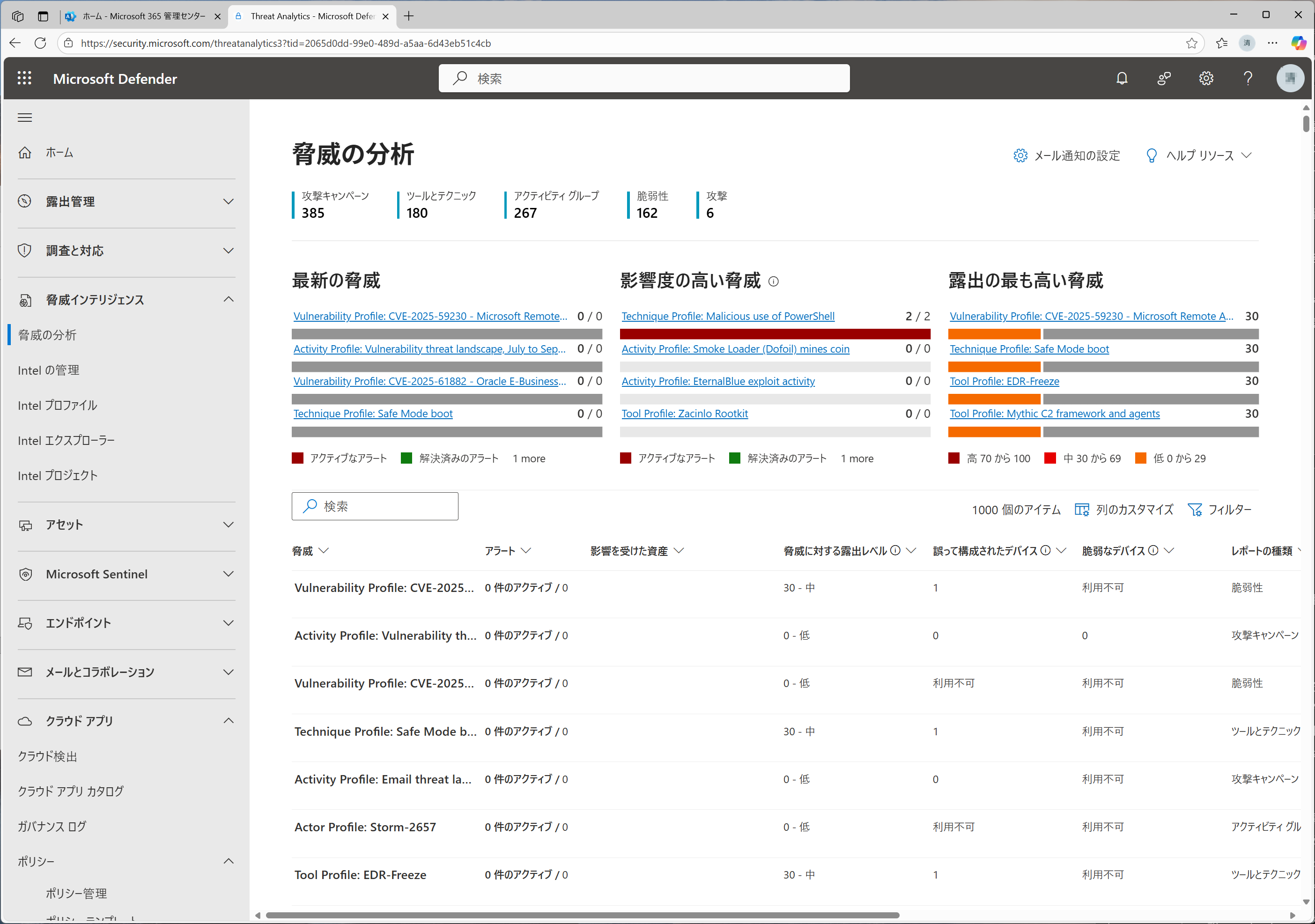Toggle the 高 70 から 100 legend swatch

point(953,458)
